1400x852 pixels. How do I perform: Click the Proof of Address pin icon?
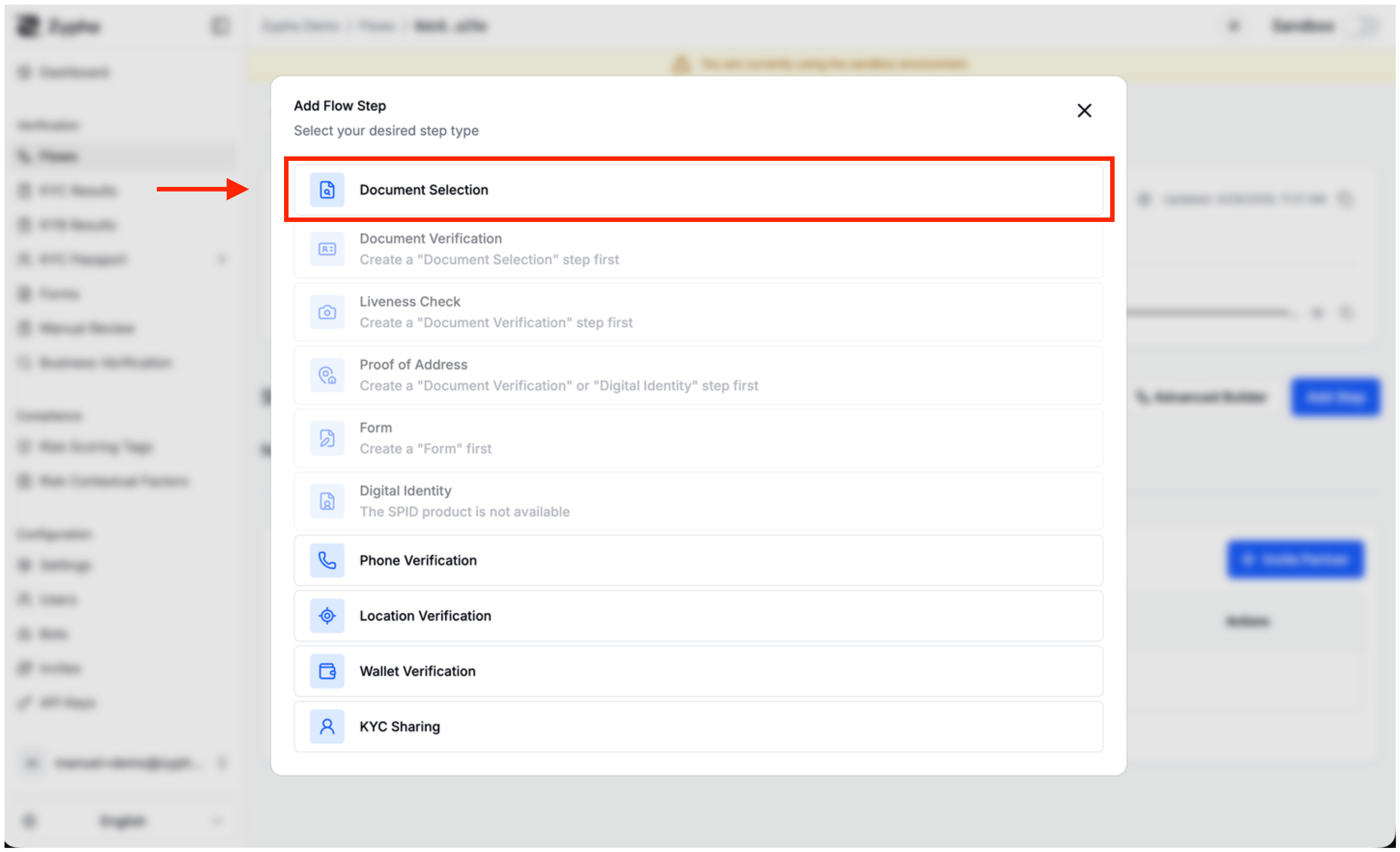pos(327,375)
